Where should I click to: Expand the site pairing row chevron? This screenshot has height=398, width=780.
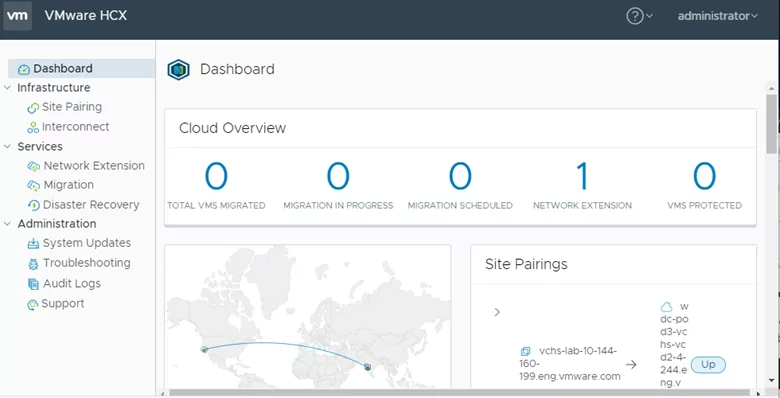[x=497, y=312]
